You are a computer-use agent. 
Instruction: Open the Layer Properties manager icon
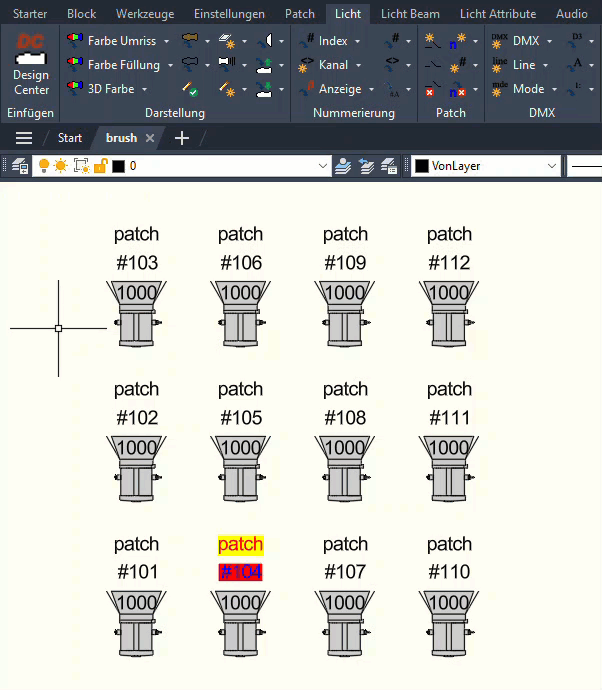(19, 166)
